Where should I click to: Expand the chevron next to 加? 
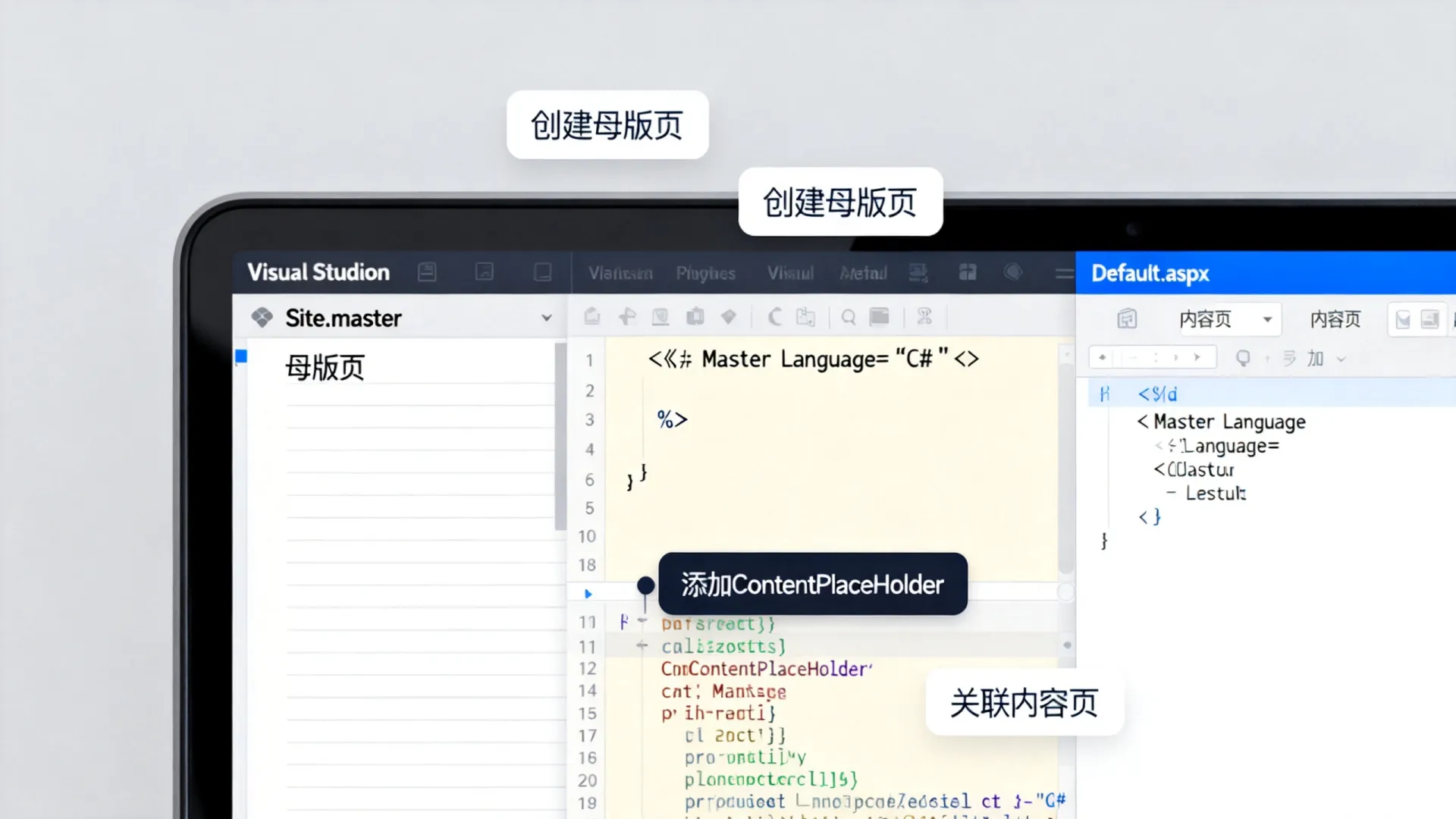pos(1341,359)
